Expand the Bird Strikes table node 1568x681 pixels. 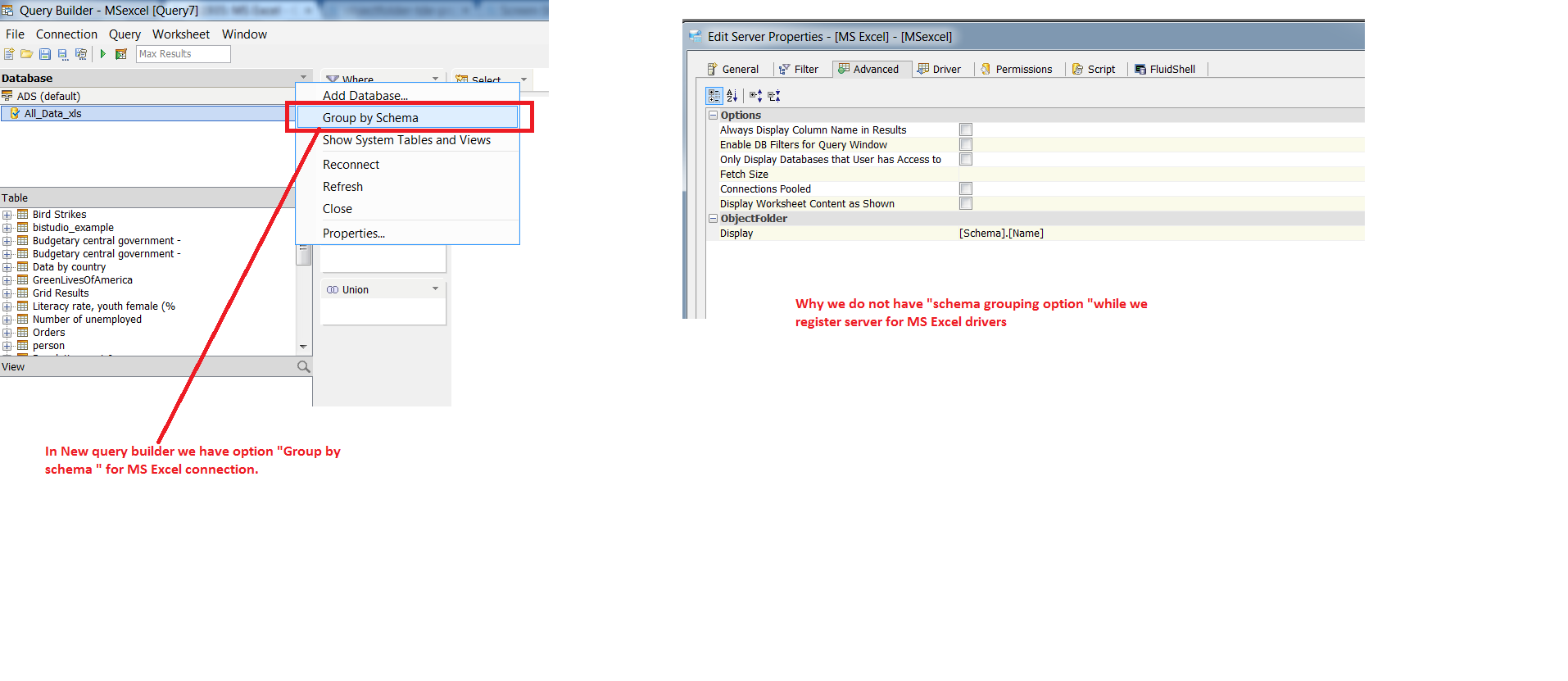7,215
